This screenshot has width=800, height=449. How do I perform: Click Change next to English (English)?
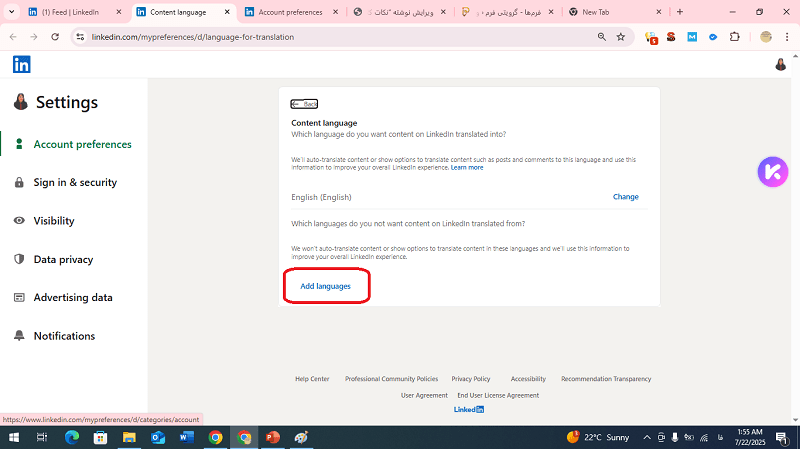[x=626, y=197]
